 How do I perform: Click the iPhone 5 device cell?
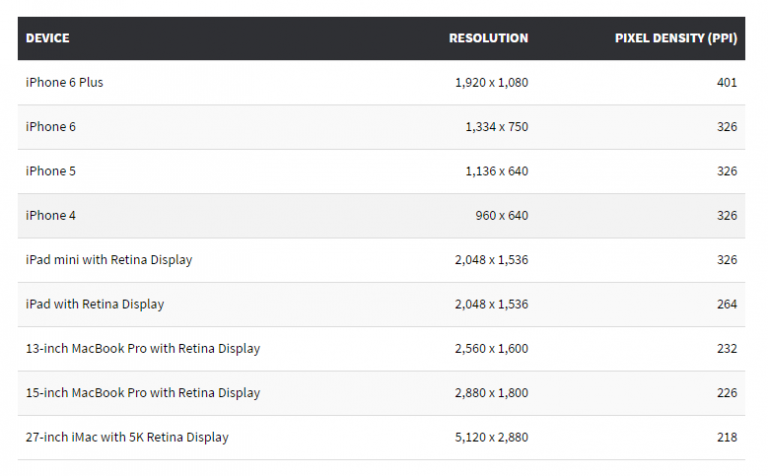[x=50, y=171]
